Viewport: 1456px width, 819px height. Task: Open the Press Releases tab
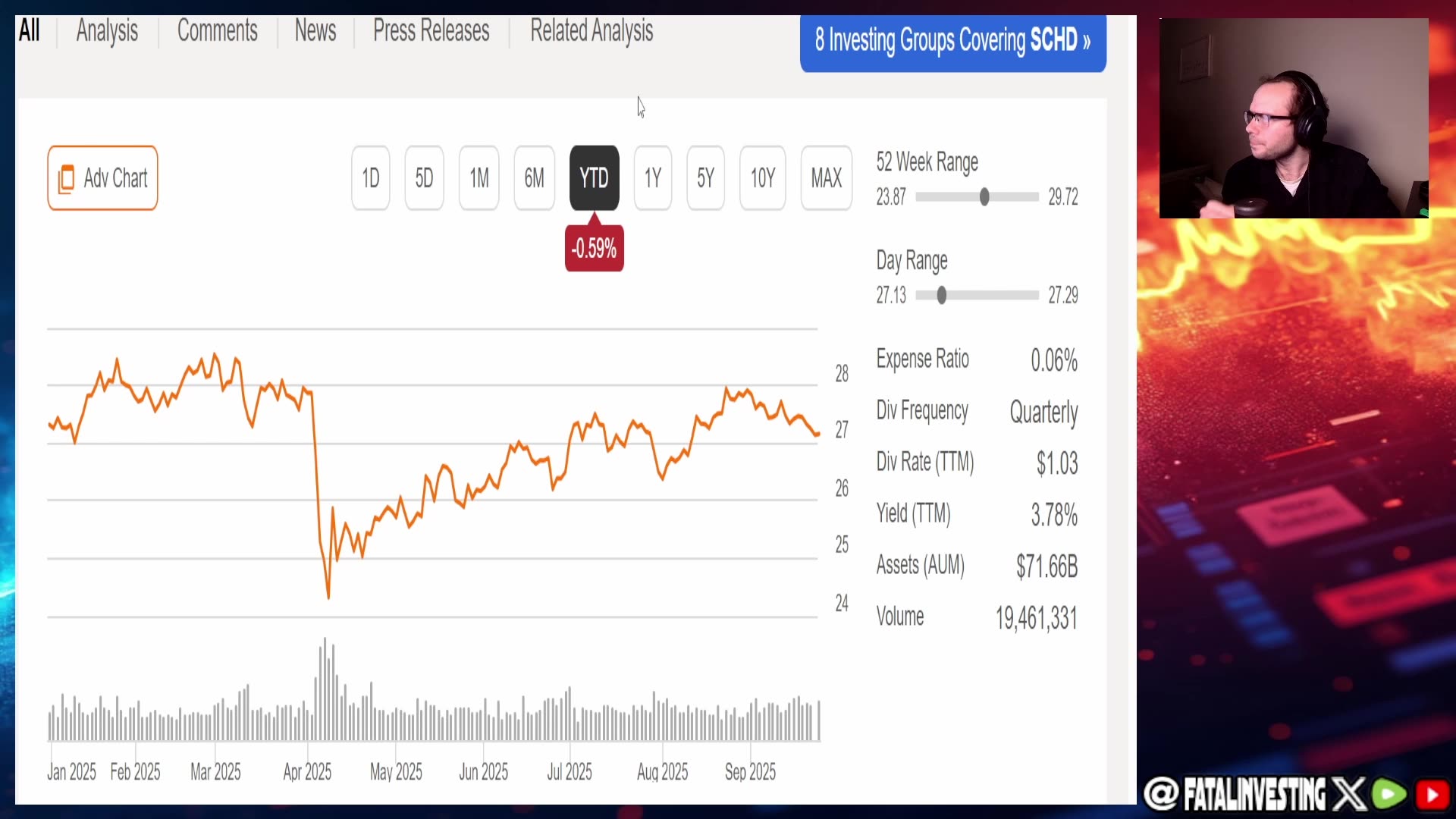click(431, 31)
